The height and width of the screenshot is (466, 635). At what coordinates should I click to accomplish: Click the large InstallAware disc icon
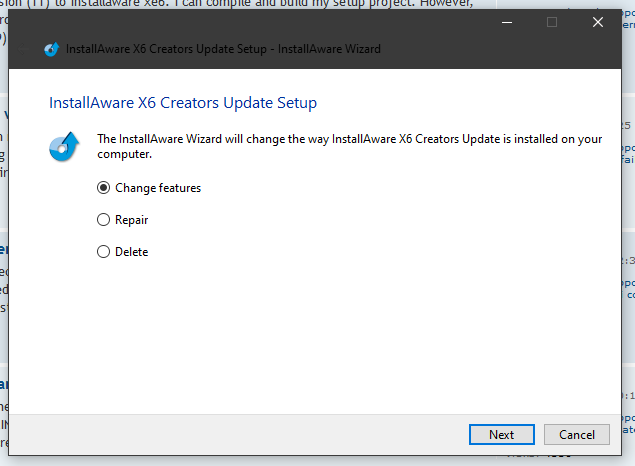[64, 147]
